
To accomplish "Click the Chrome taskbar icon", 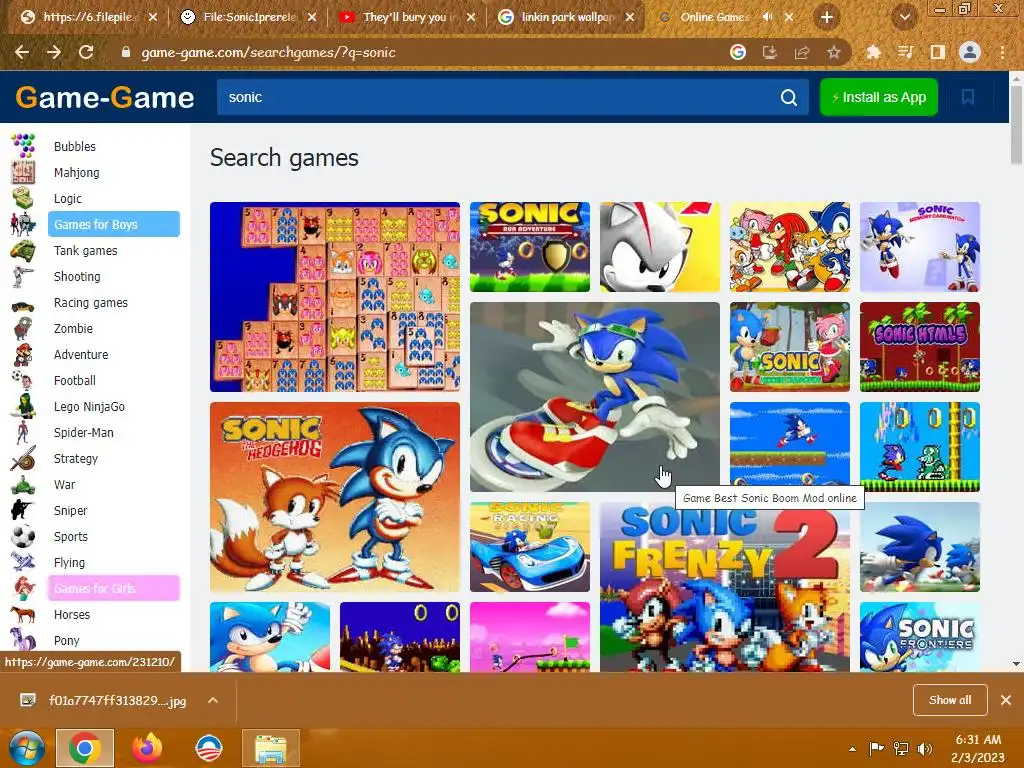I will (x=85, y=748).
